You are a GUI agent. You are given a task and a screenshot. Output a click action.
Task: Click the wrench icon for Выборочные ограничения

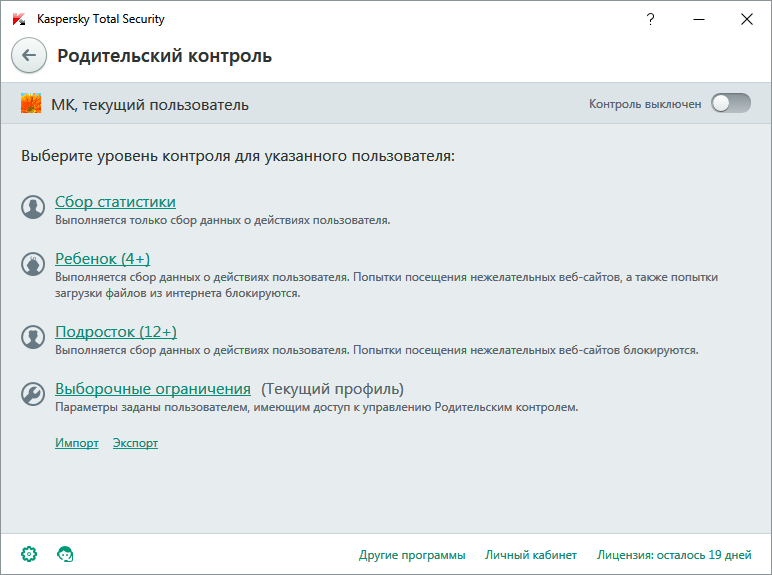coord(33,394)
